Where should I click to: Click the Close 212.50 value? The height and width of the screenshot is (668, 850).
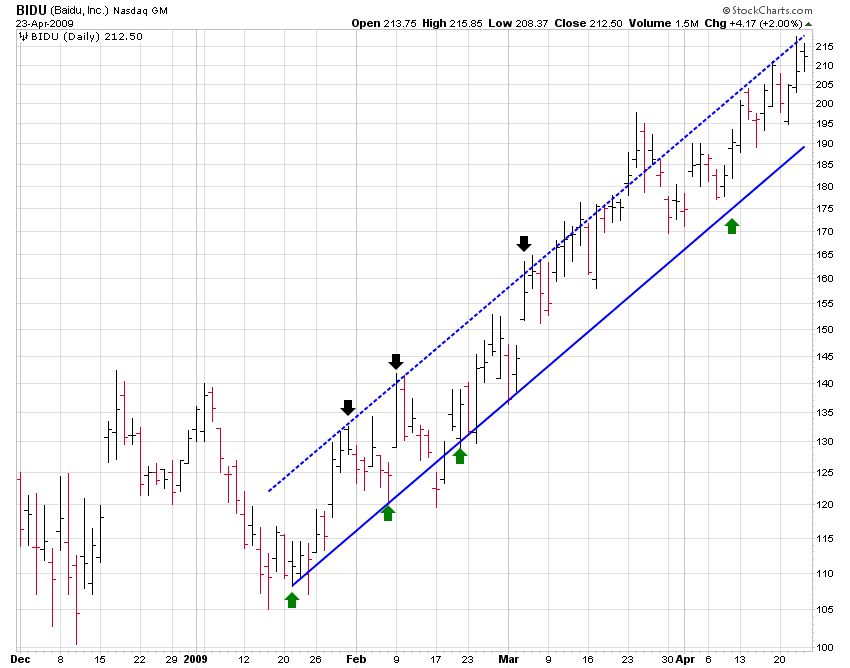click(x=588, y=23)
